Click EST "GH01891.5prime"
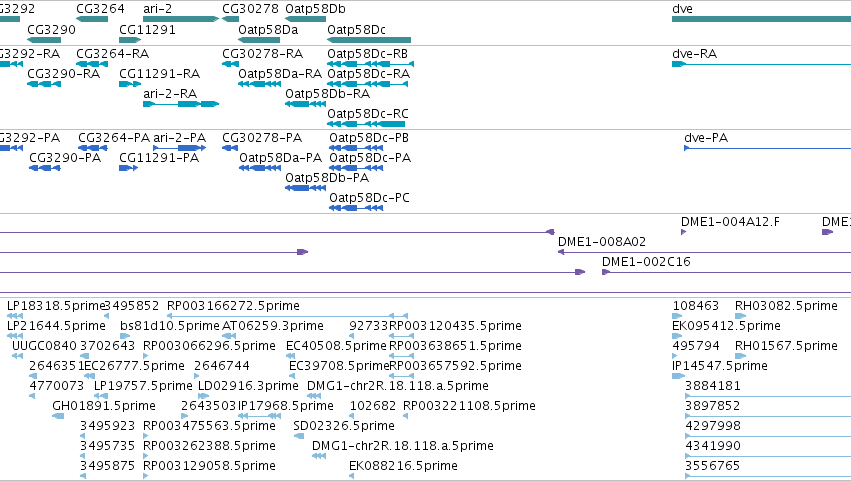 coord(104,406)
